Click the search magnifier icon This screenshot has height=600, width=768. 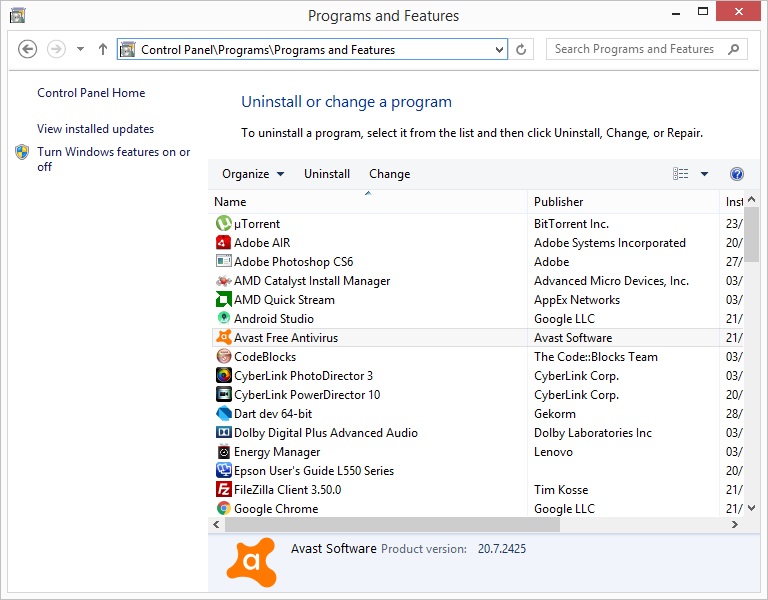click(733, 49)
